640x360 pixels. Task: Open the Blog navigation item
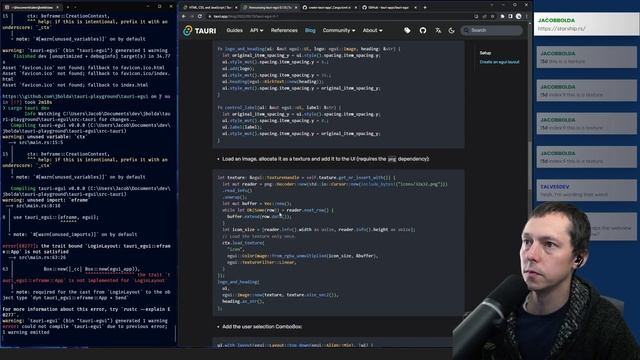coord(310,30)
